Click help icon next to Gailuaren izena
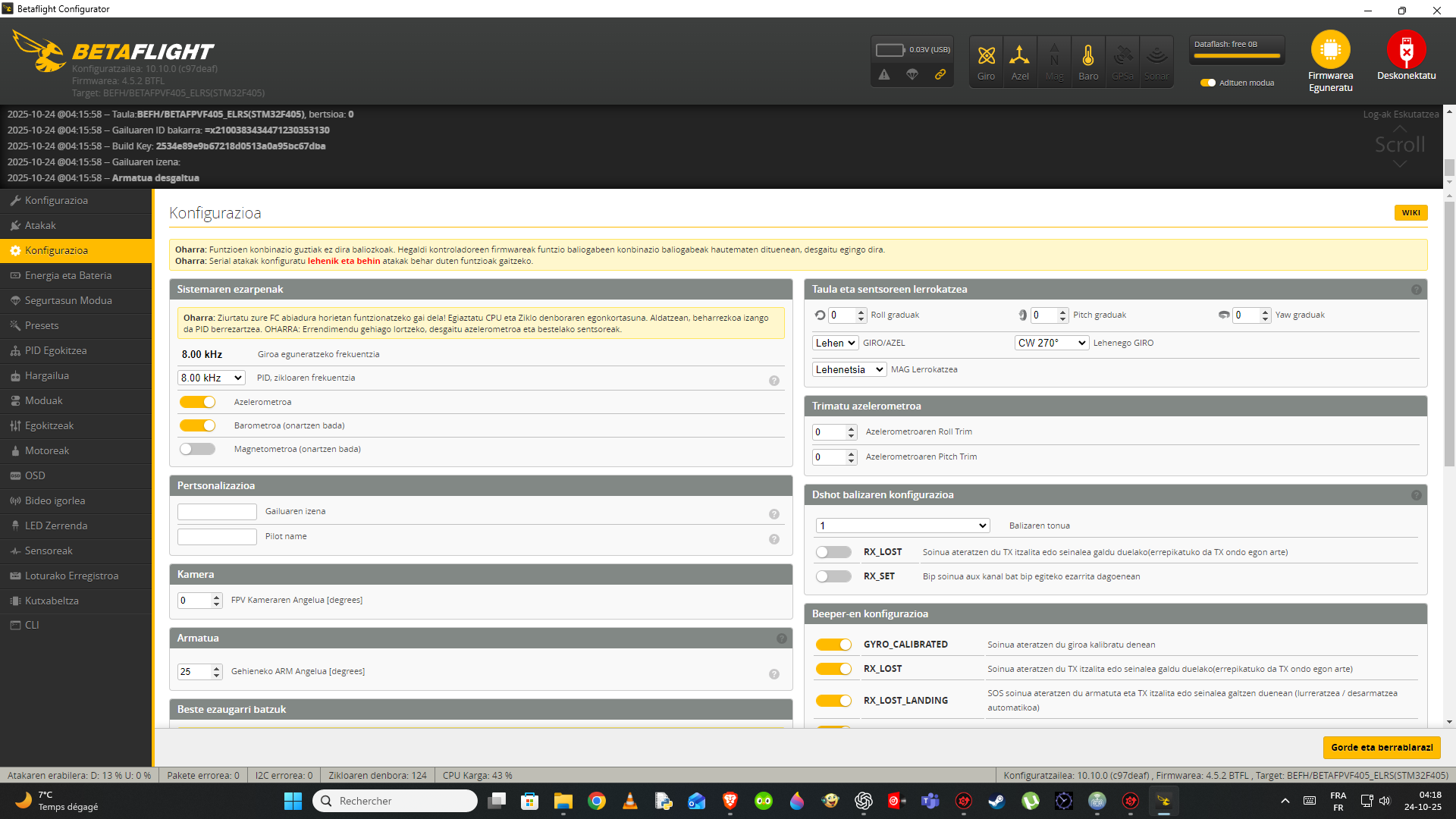 774,514
